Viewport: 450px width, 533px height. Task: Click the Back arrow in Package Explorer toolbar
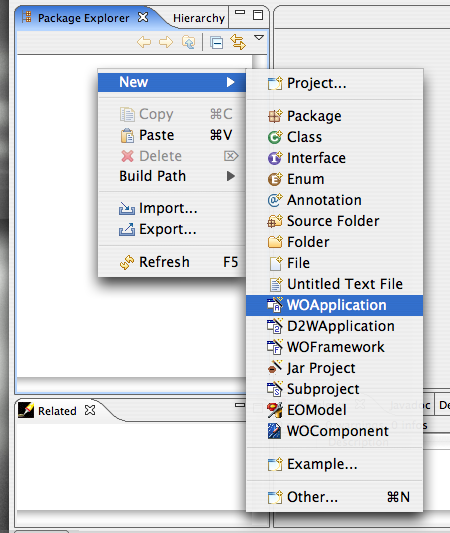[144, 42]
